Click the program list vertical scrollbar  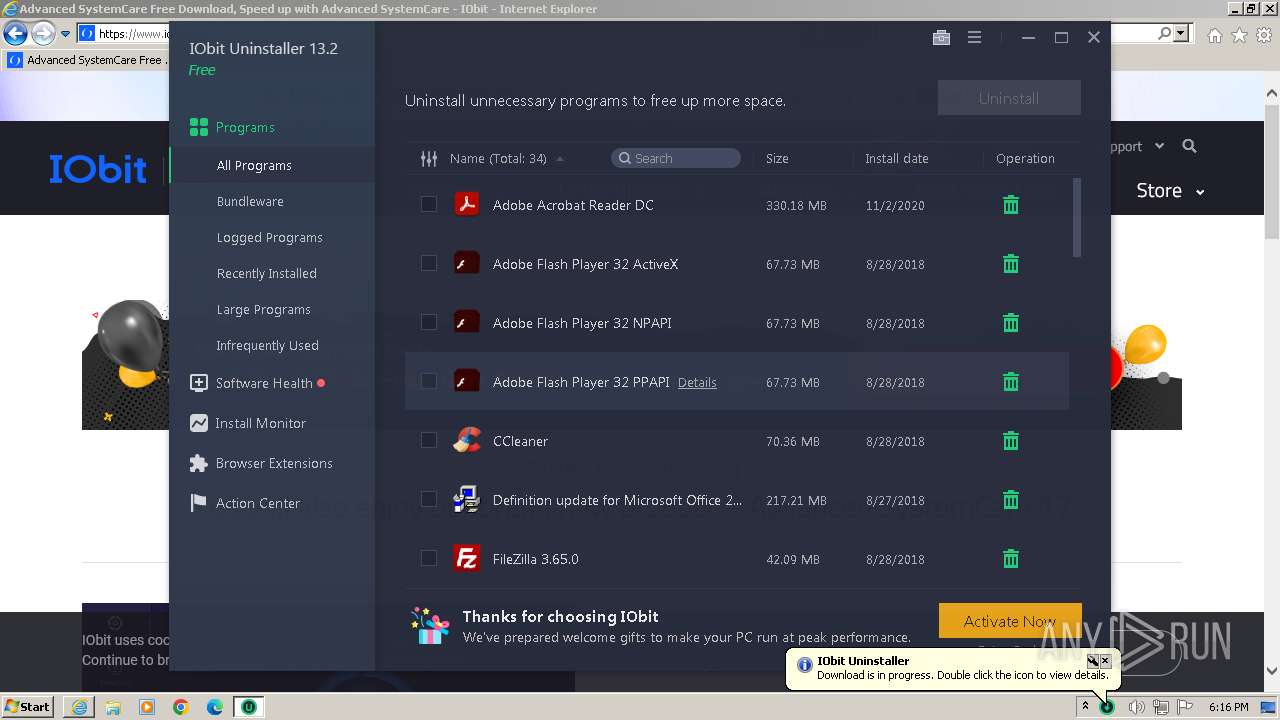click(x=1077, y=218)
